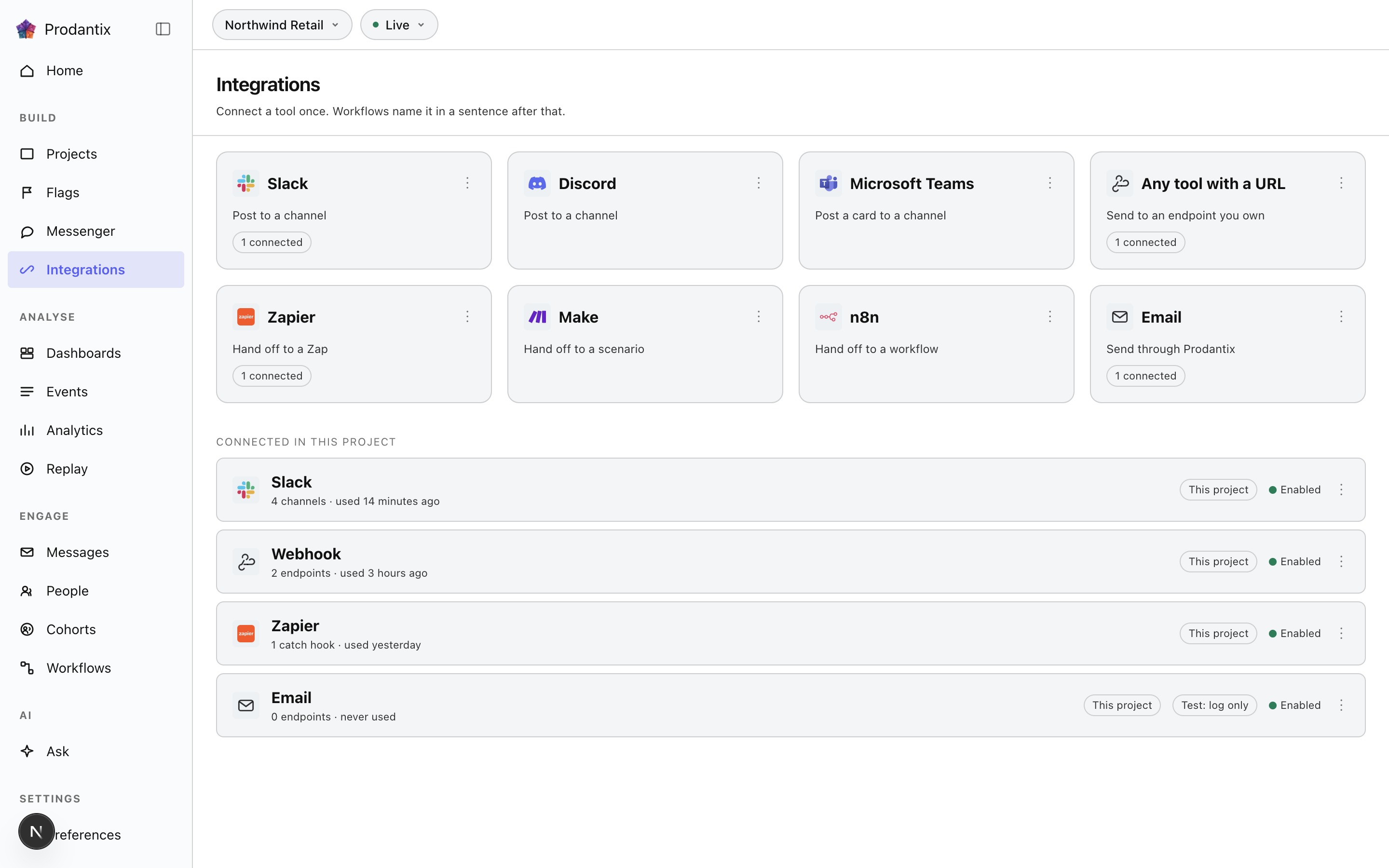Click '4 channels · used 14 minutes ago' text
This screenshot has height=868, width=1389.
point(355,501)
